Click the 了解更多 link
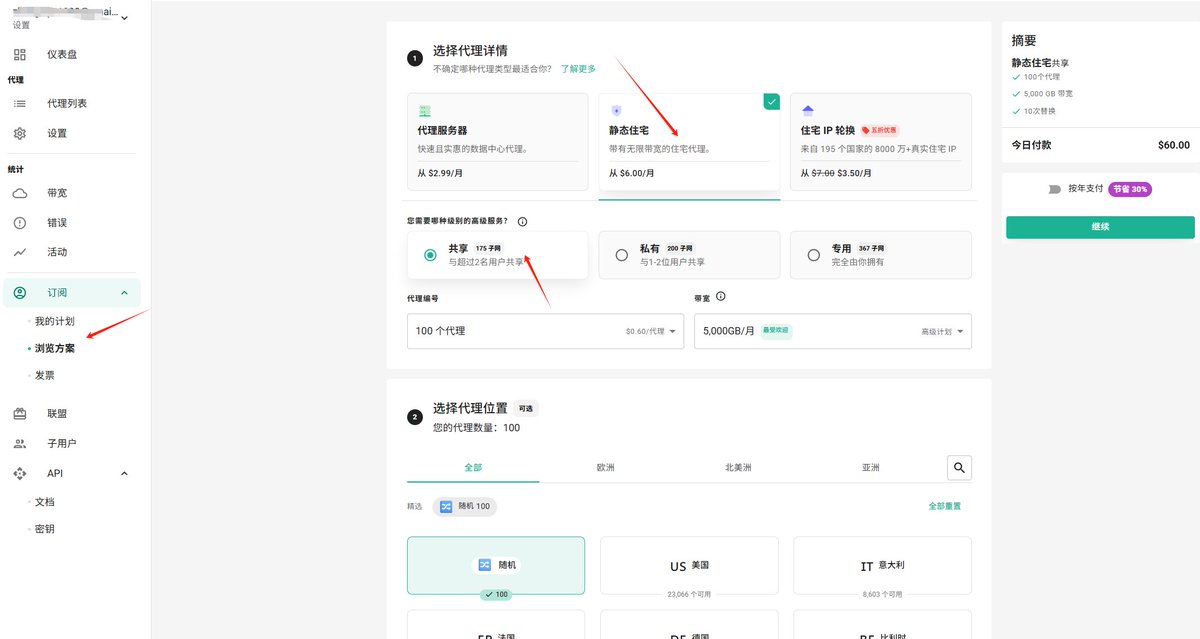Image resolution: width=1200 pixels, height=639 pixels. tap(578, 69)
